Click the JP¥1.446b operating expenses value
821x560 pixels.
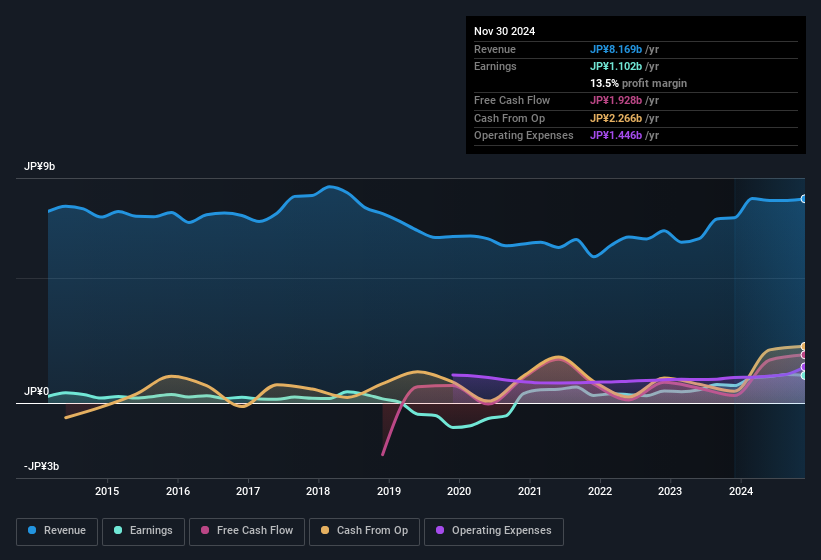click(x=616, y=135)
